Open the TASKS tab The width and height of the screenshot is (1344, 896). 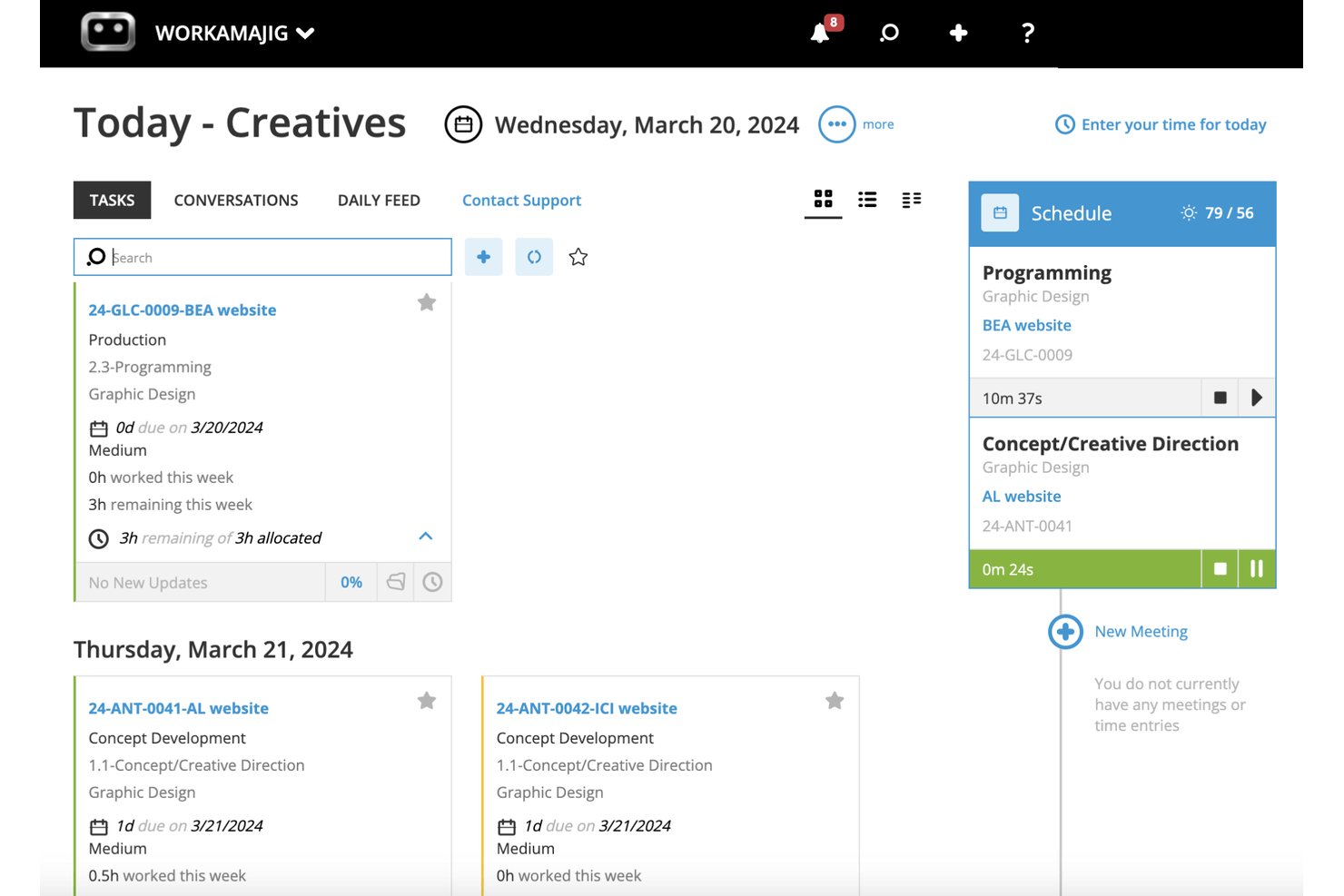112,200
